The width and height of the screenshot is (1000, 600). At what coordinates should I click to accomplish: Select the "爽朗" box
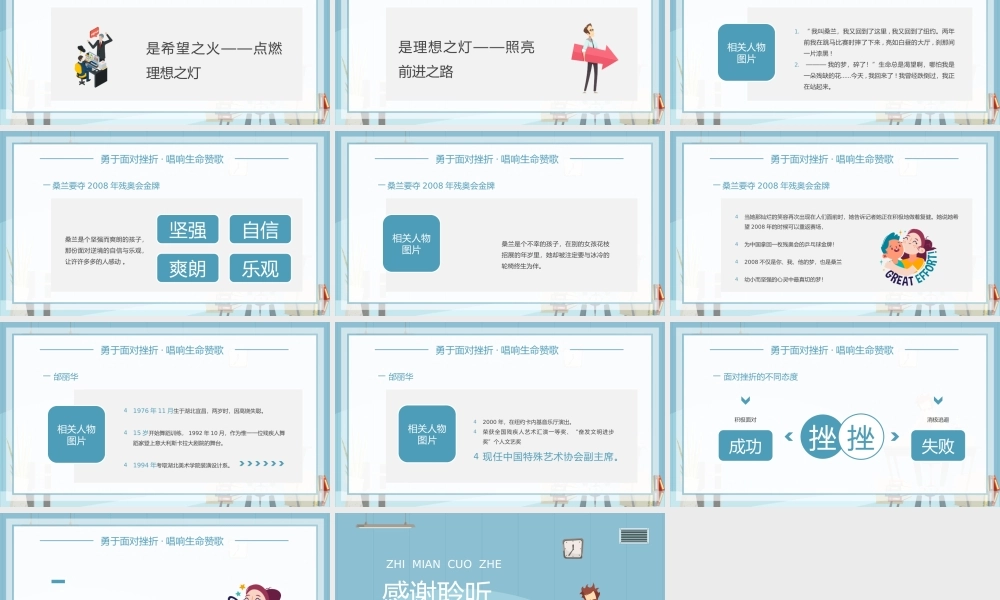(188, 268)
